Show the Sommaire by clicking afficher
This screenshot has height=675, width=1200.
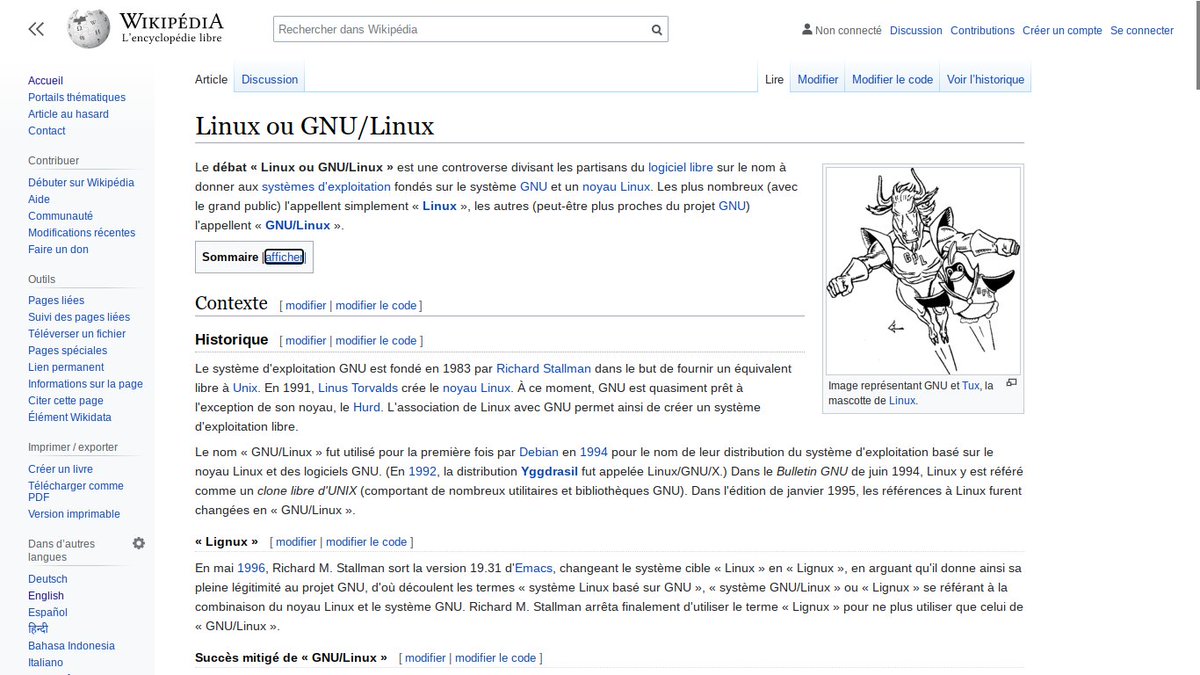click(283, 257)
